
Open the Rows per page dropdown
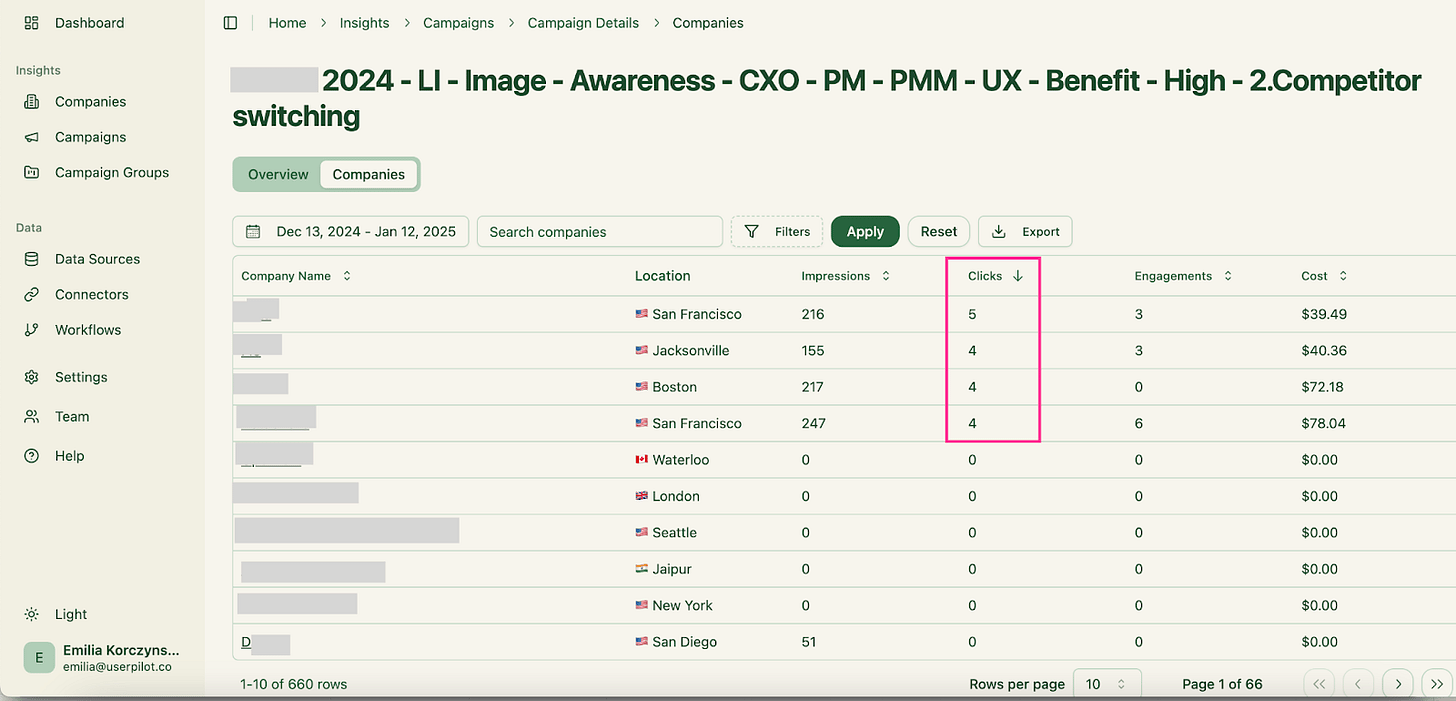click(1106, 684)
